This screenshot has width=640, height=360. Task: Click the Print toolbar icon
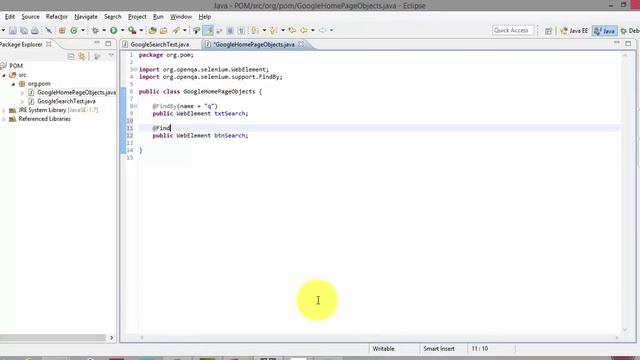(35, 31)
